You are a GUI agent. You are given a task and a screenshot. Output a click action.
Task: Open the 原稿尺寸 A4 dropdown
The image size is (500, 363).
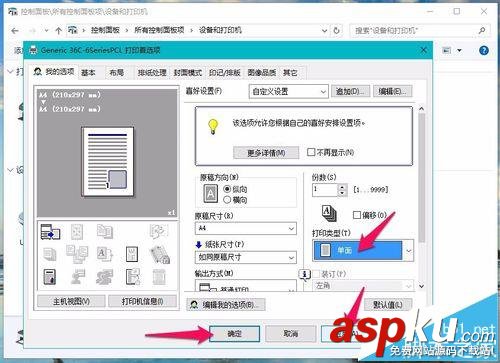(246, 228)
